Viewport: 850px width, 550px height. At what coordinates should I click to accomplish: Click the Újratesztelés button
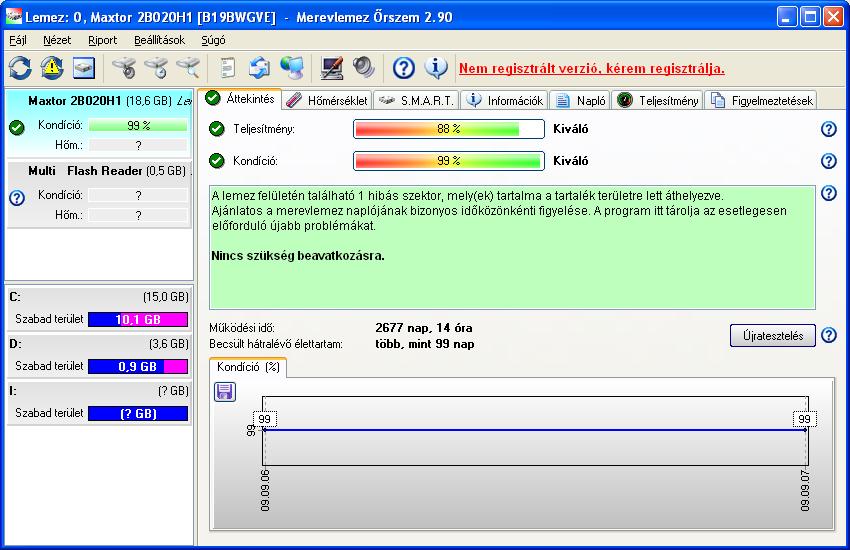click(772, 335)
